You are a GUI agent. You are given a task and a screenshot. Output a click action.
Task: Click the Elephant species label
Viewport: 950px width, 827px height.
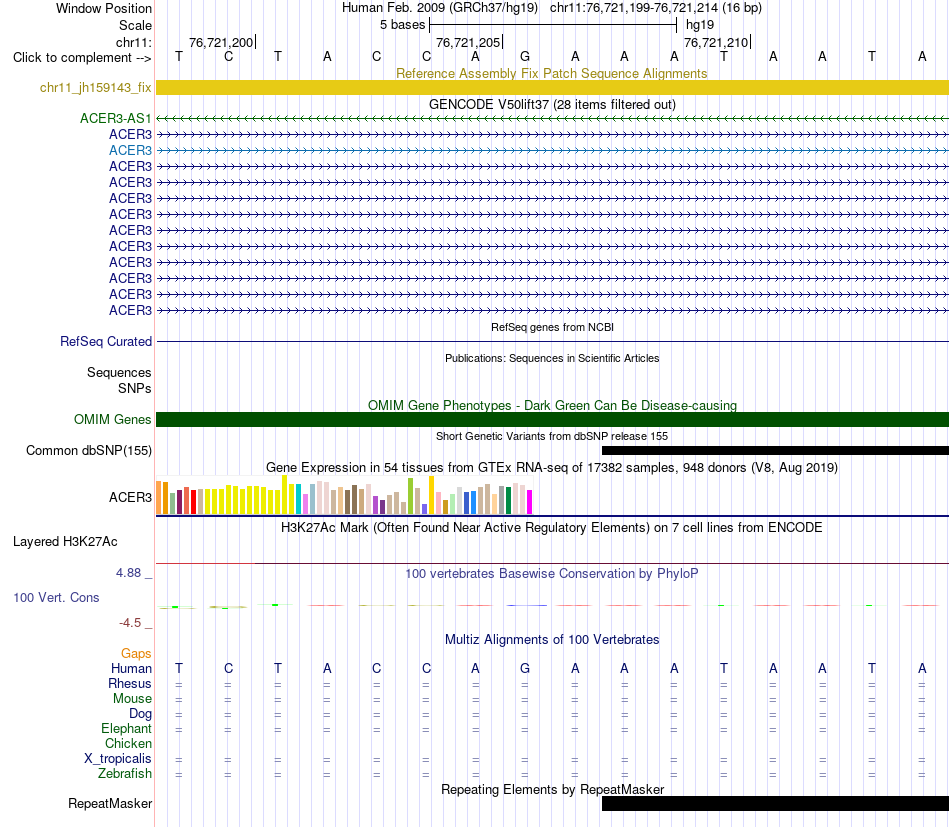(126, 729)
